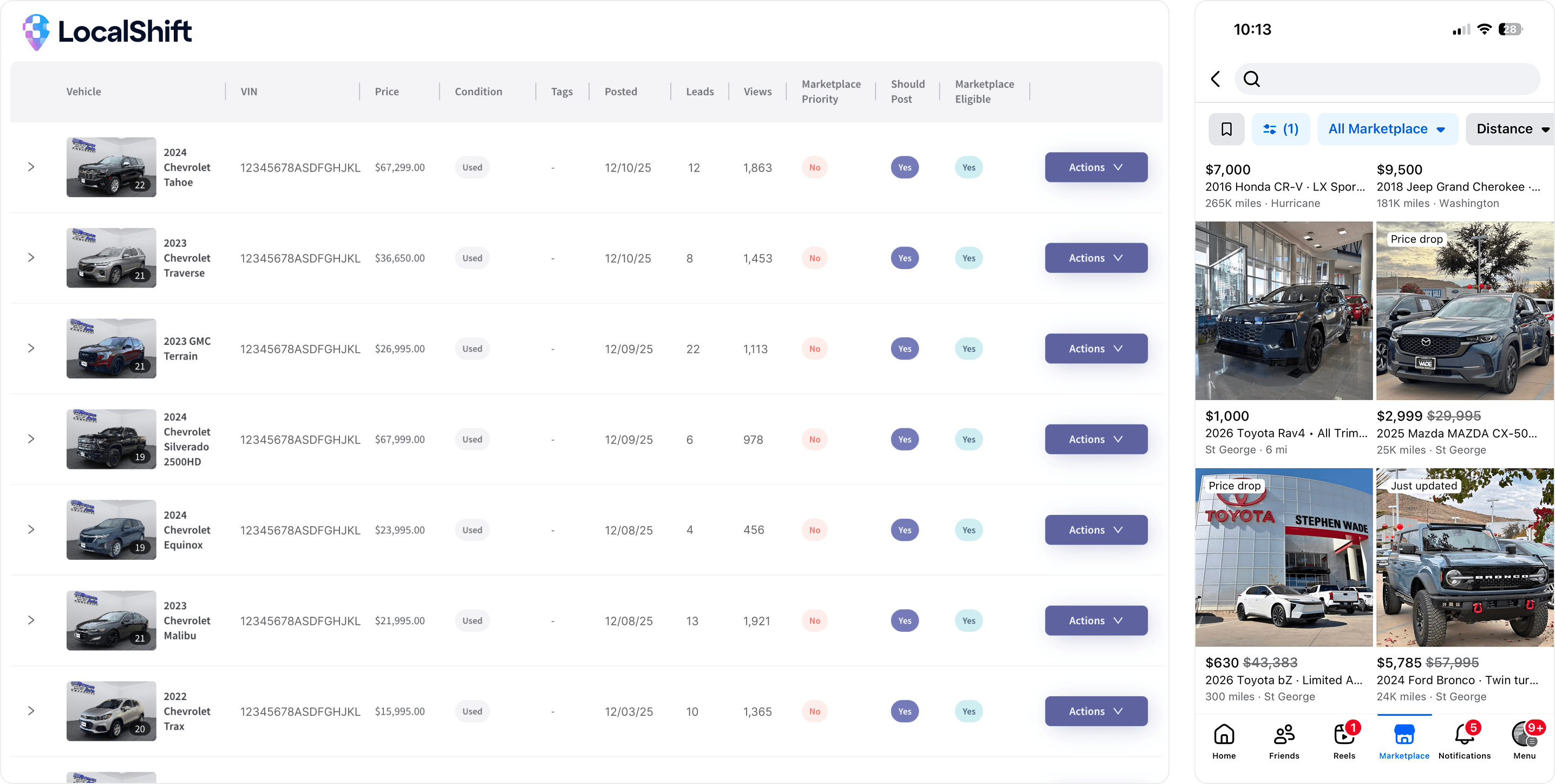
Task: Toggle Should Post for Chevrolet Tahoe
Action: [904, 167]
